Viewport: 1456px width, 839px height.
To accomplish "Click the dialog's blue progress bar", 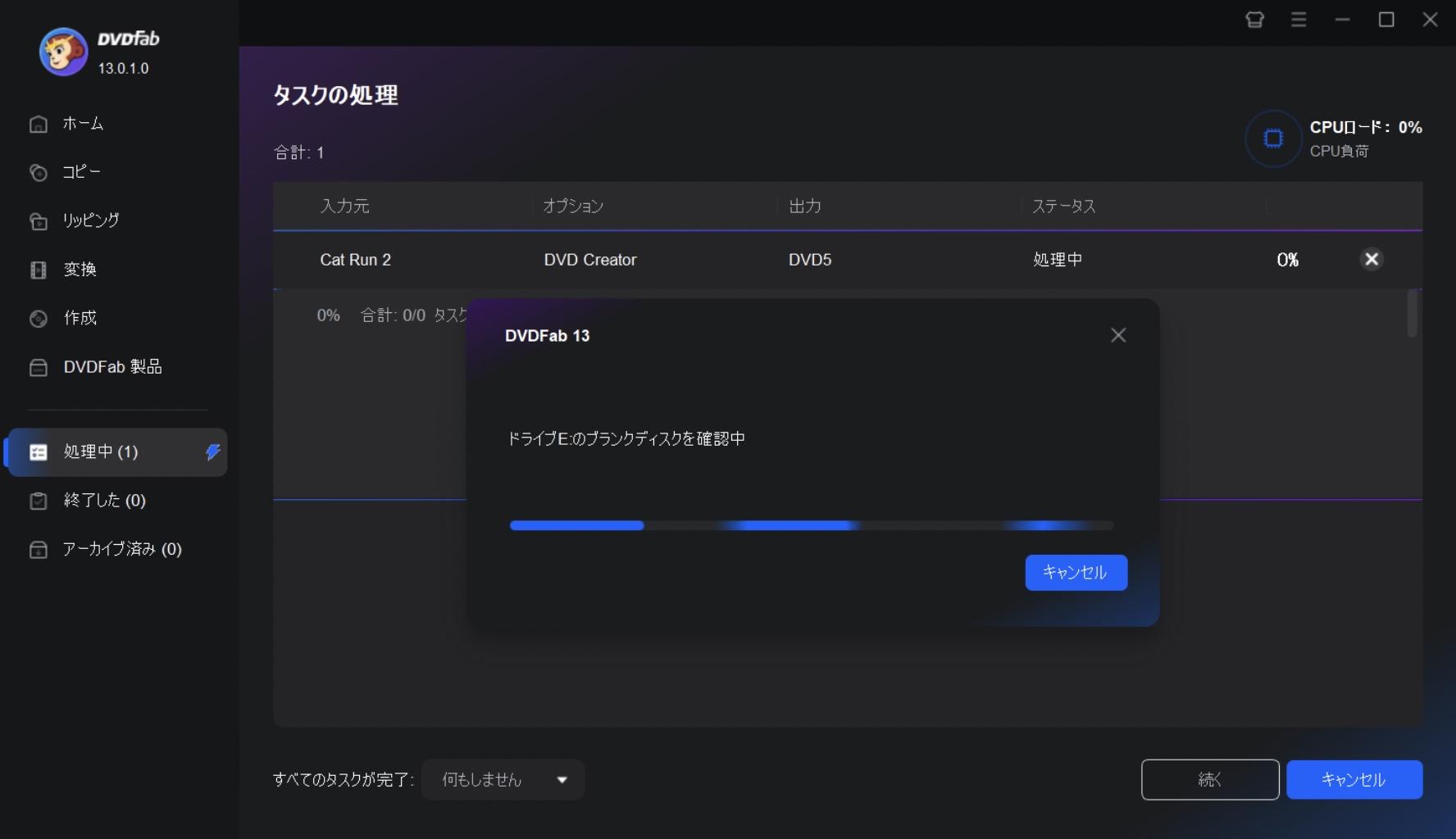I will 812,525.
